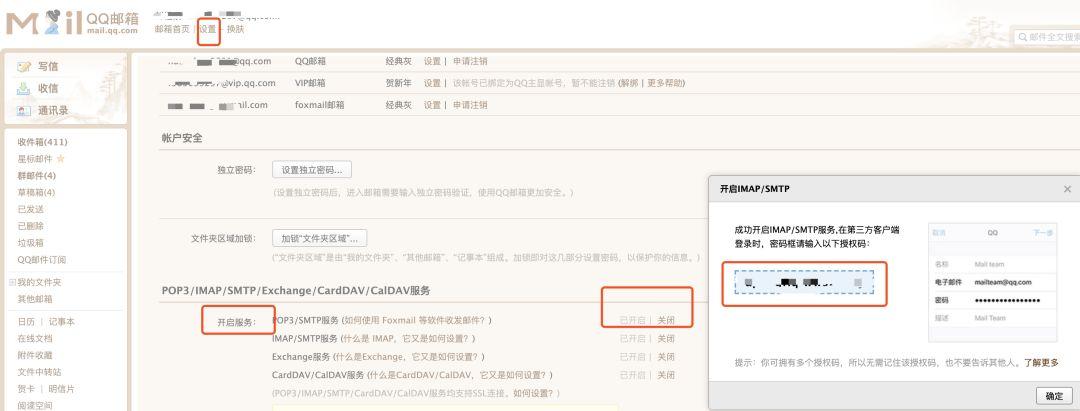Disable IMAP/SMTP service via 关闭

pyautogui.click(x=665, y=339)
